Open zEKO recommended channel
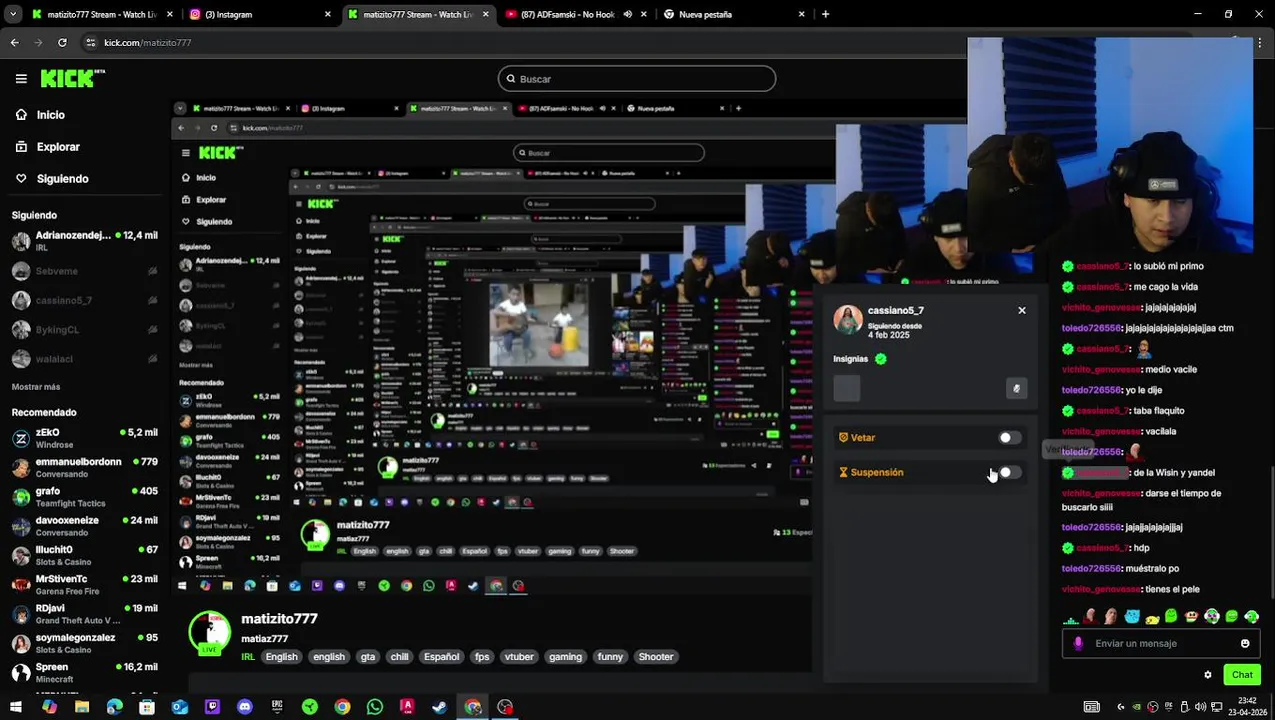 [85, 438]
